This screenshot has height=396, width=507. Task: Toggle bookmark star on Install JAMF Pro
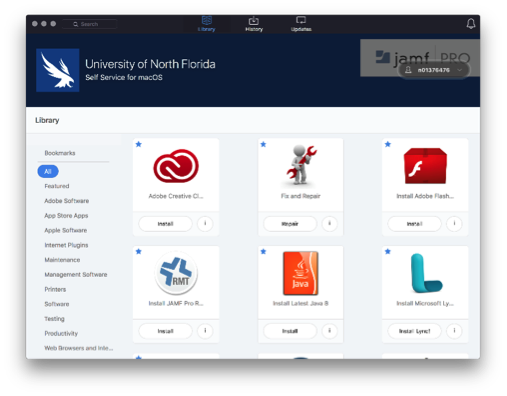coord(139,251)
